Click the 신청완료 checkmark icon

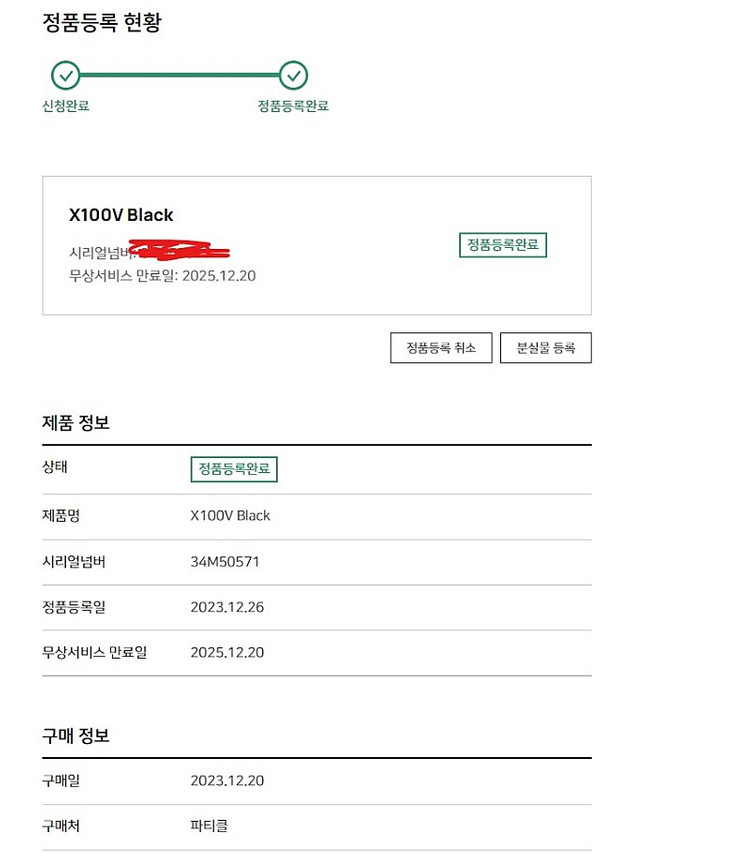tap(65, 76)
